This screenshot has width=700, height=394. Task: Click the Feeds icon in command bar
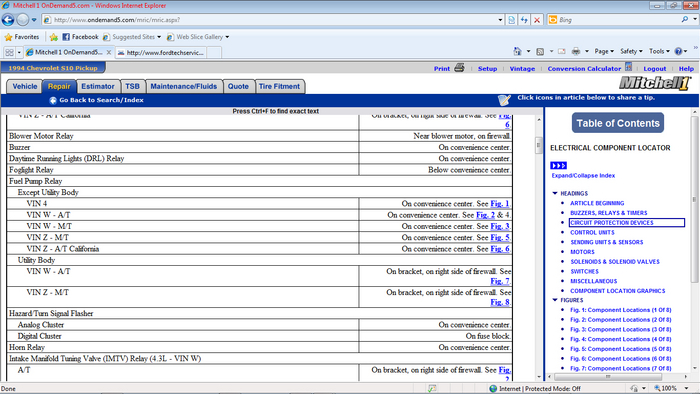[540, 51]
